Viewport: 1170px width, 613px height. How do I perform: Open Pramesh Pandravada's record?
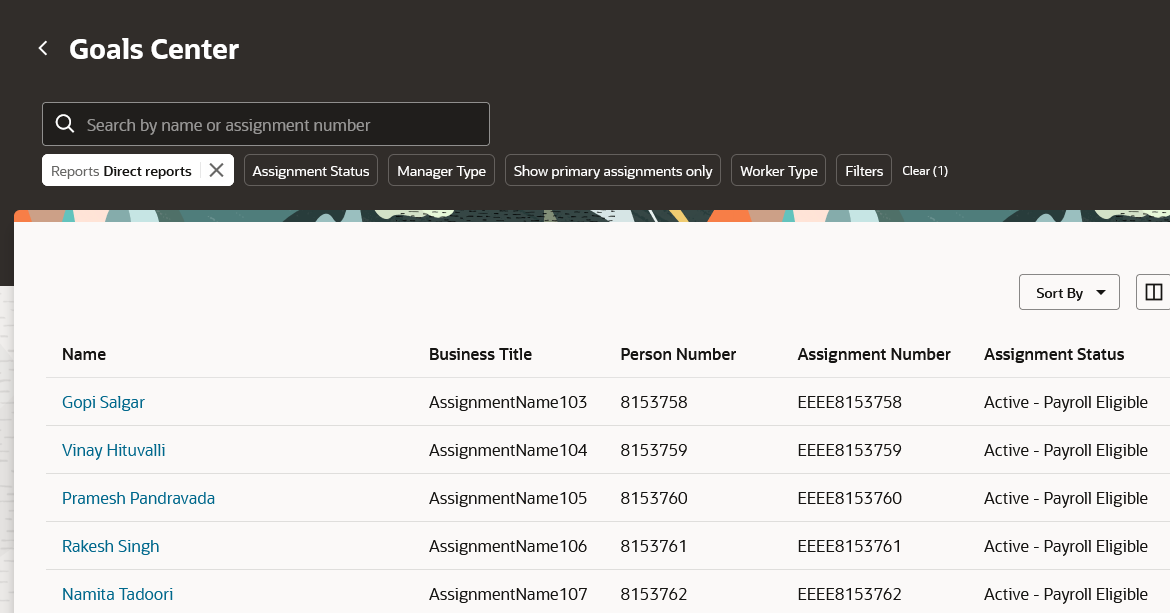click(x=138, y=498)
